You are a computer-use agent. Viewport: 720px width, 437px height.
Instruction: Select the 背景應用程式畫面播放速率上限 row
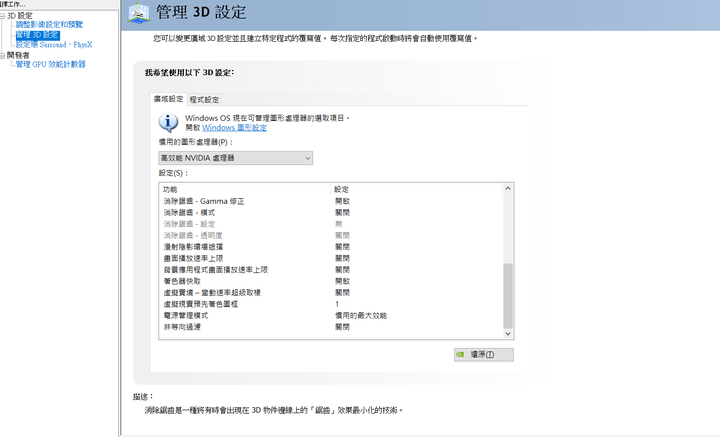tap(331, 270)
